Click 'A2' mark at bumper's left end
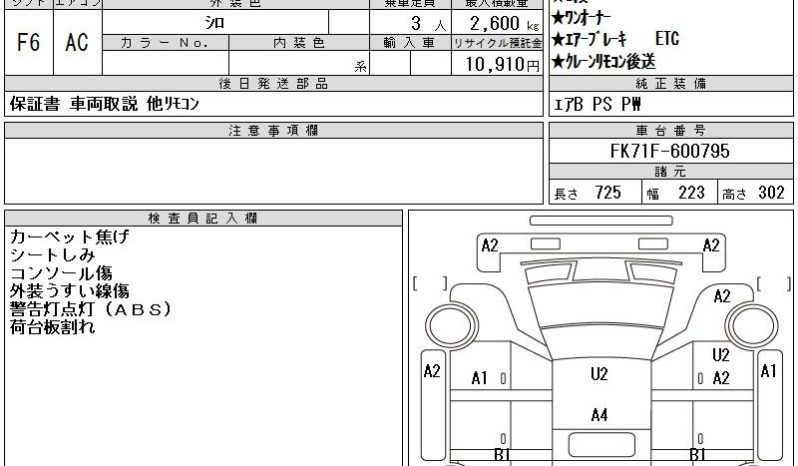This screenshot has width=798, height=466. tap(490, 246)
